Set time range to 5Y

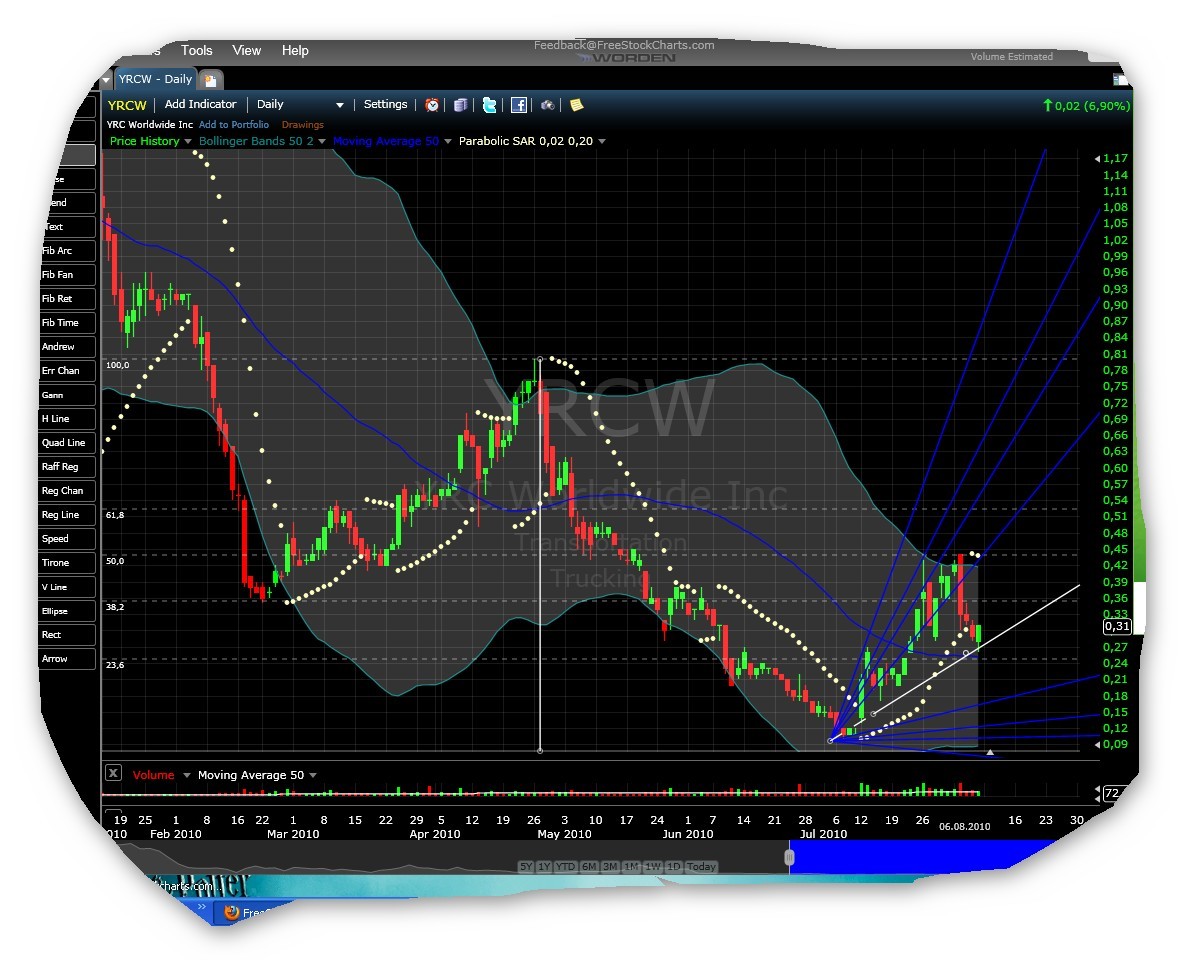526,867
